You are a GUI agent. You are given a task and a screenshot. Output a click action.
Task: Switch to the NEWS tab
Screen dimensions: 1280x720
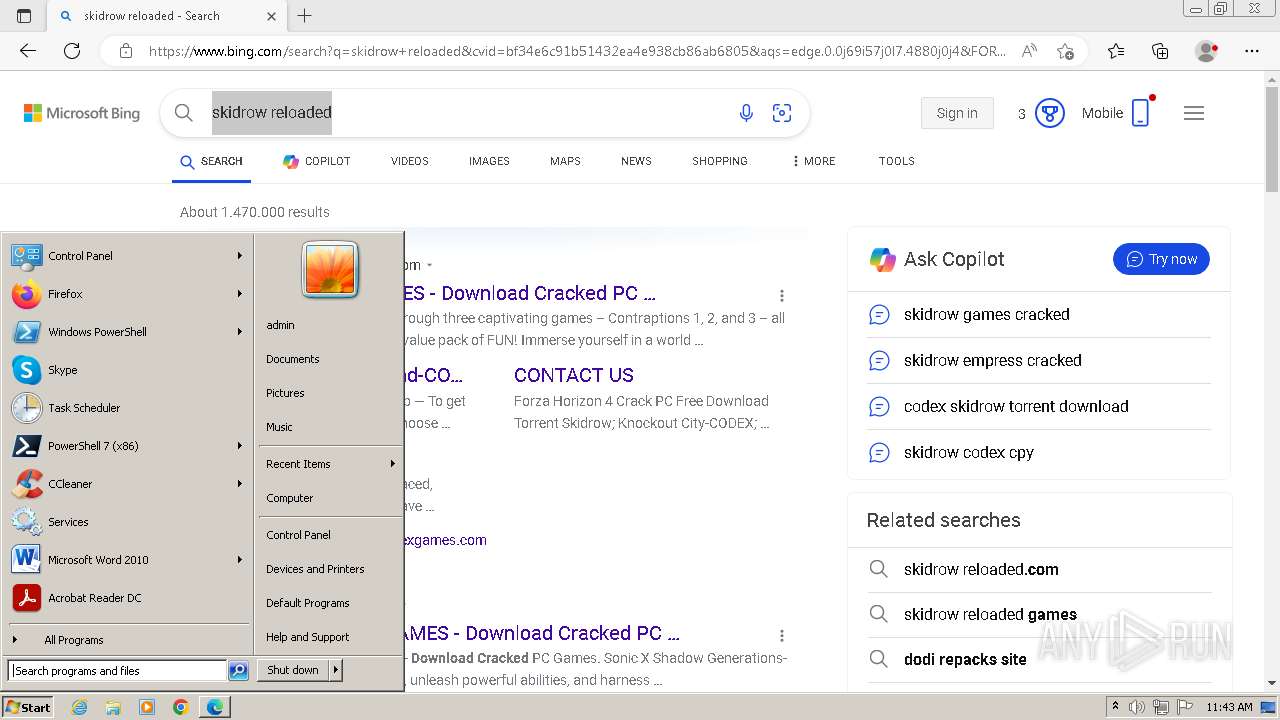[x=636, y=161]
